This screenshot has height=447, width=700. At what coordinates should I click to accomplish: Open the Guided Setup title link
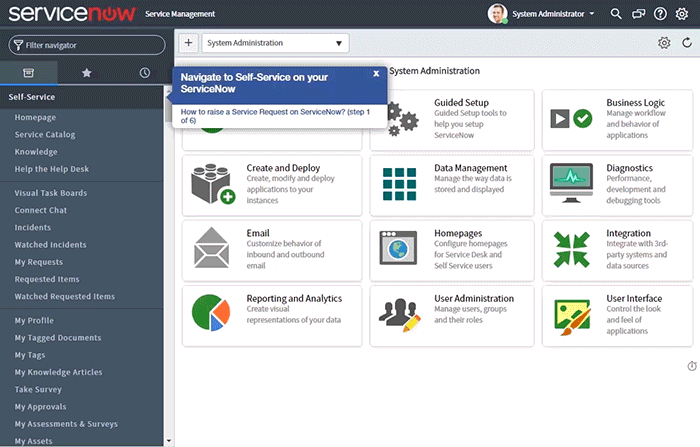coord(462,102)
